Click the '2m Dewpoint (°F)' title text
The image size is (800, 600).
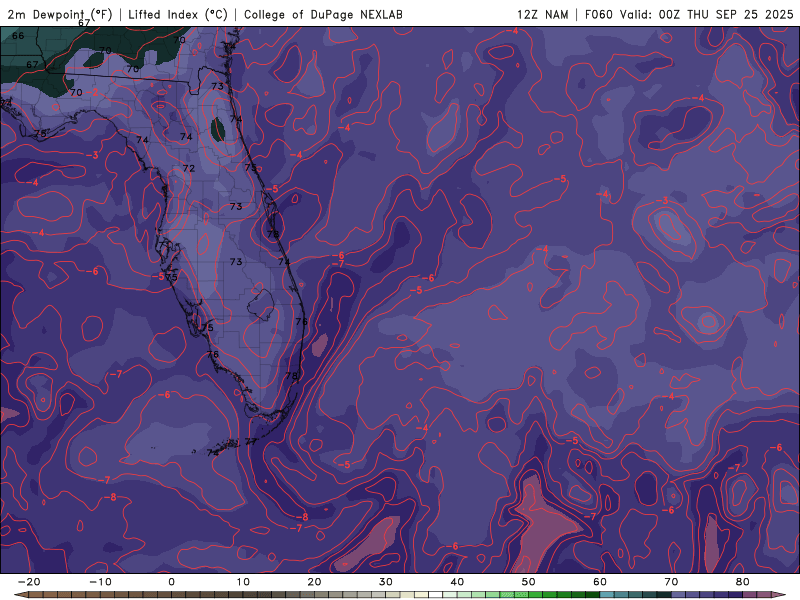59,14
